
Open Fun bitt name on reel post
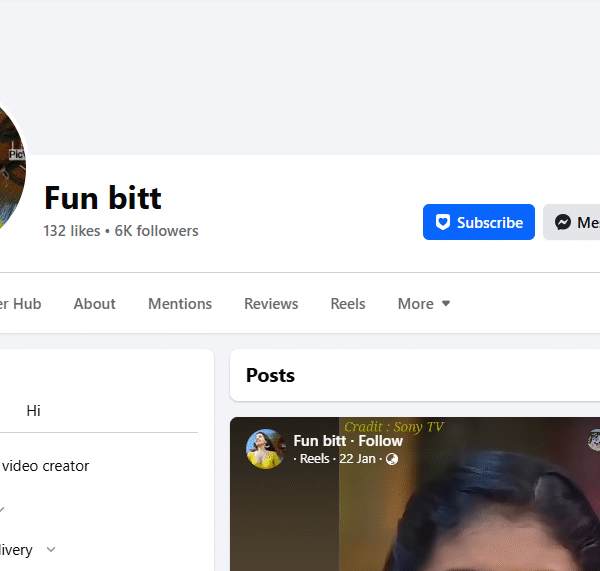pos(320,441)
